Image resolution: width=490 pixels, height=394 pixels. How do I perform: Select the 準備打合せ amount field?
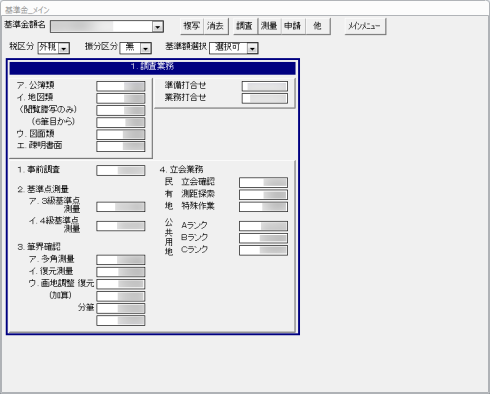pyautogui.click(x=265, y=86)
